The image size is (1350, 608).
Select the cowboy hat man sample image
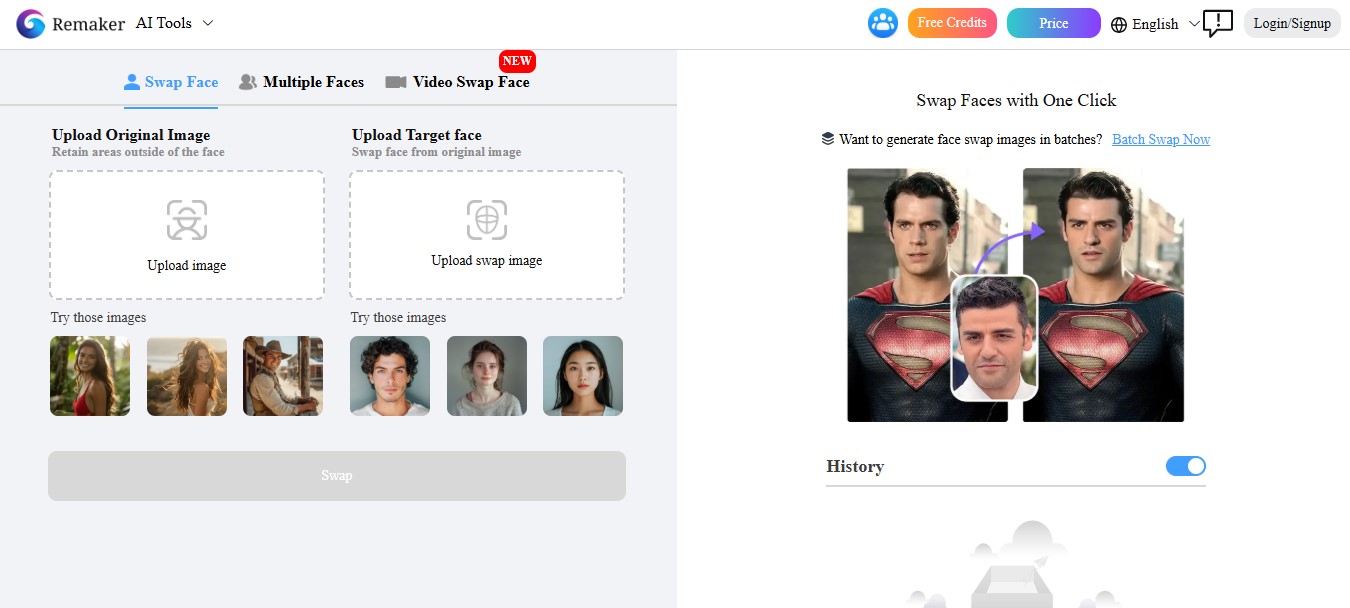283,376
